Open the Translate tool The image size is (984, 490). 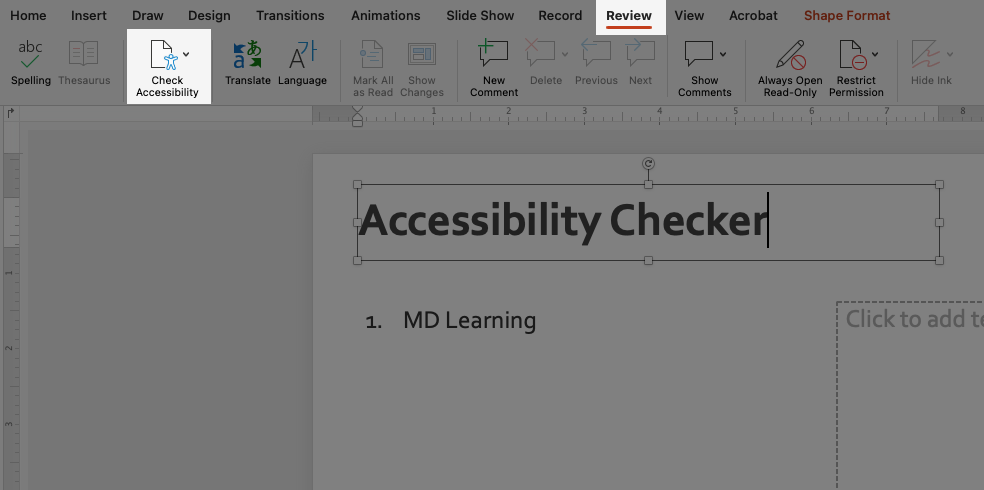point(247,62)
